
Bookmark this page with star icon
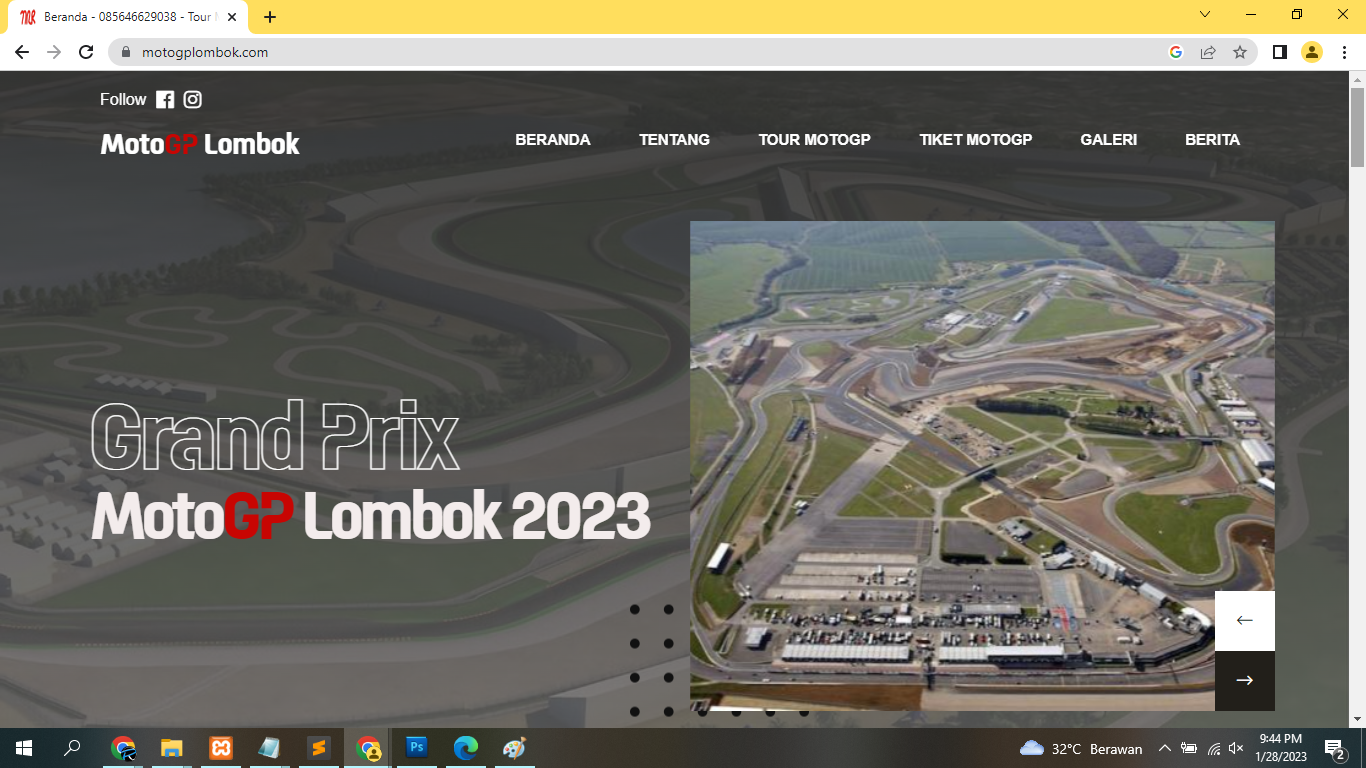tap(1240, 52)
